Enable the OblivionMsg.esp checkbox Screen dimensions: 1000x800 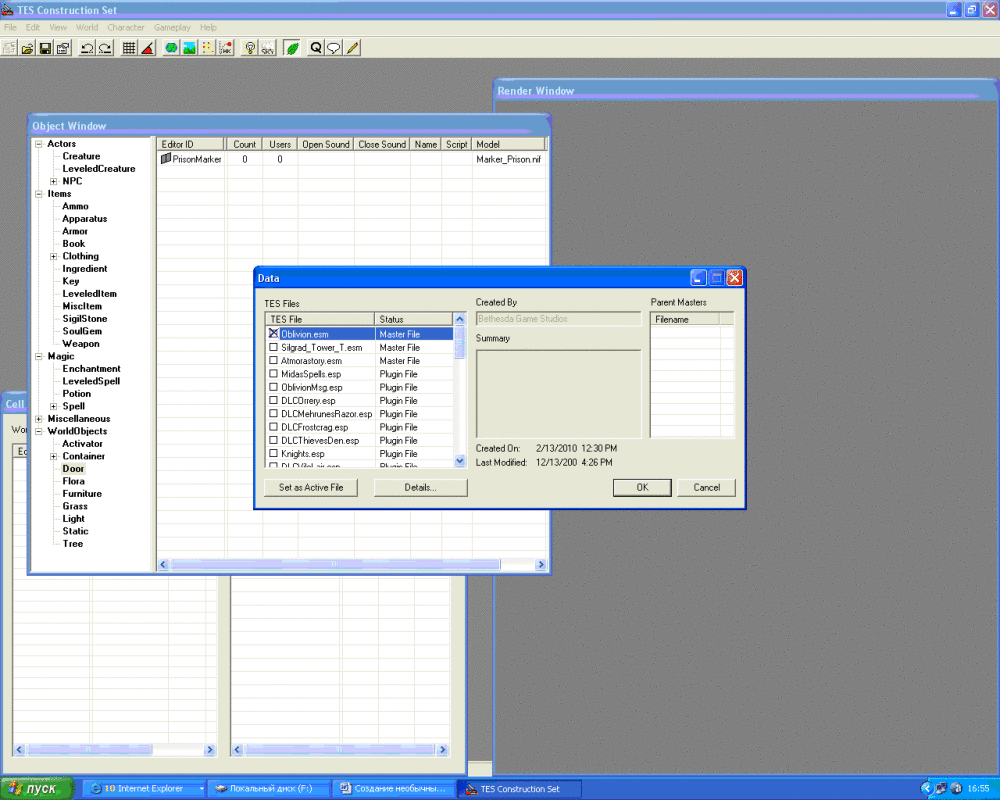274,387
